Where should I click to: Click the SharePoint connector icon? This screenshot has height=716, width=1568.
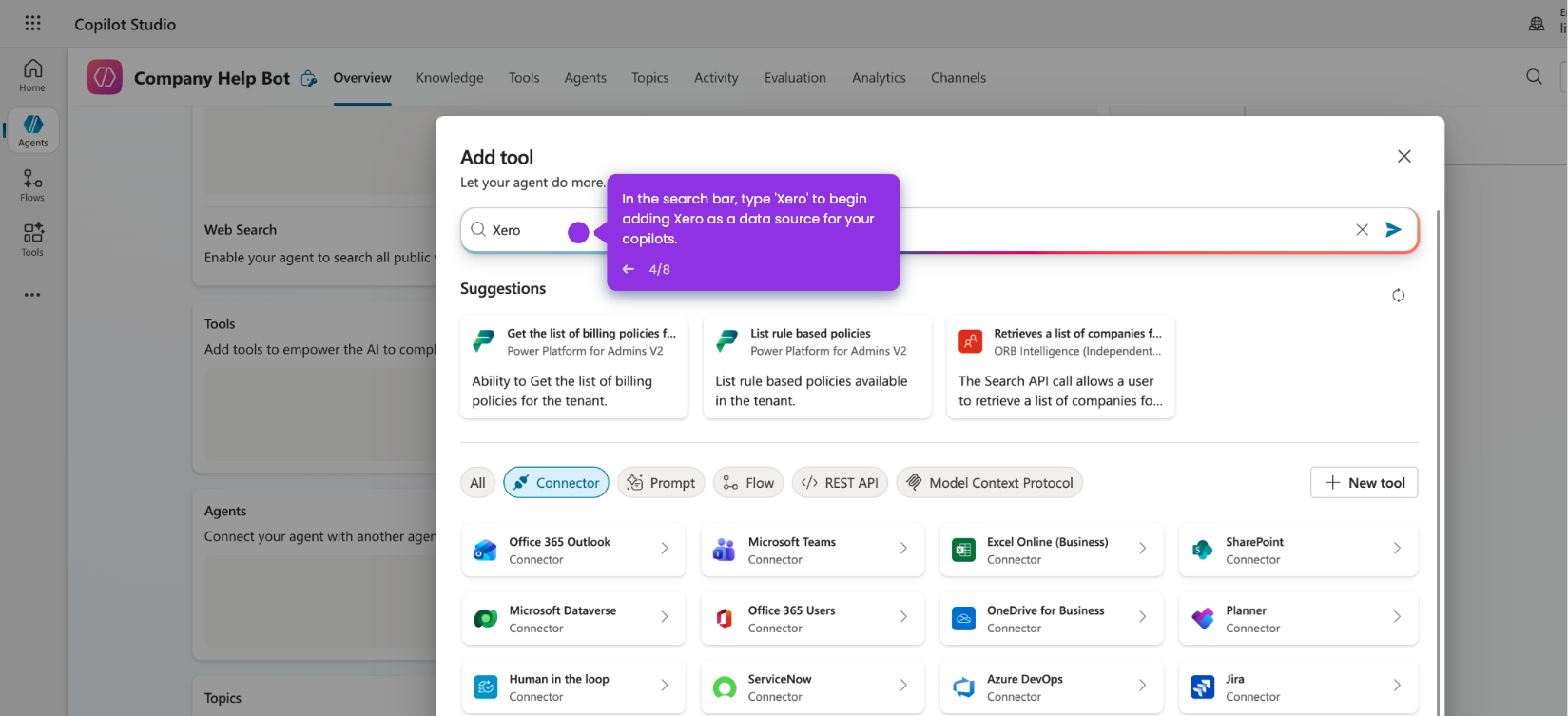click(1202, 550)
